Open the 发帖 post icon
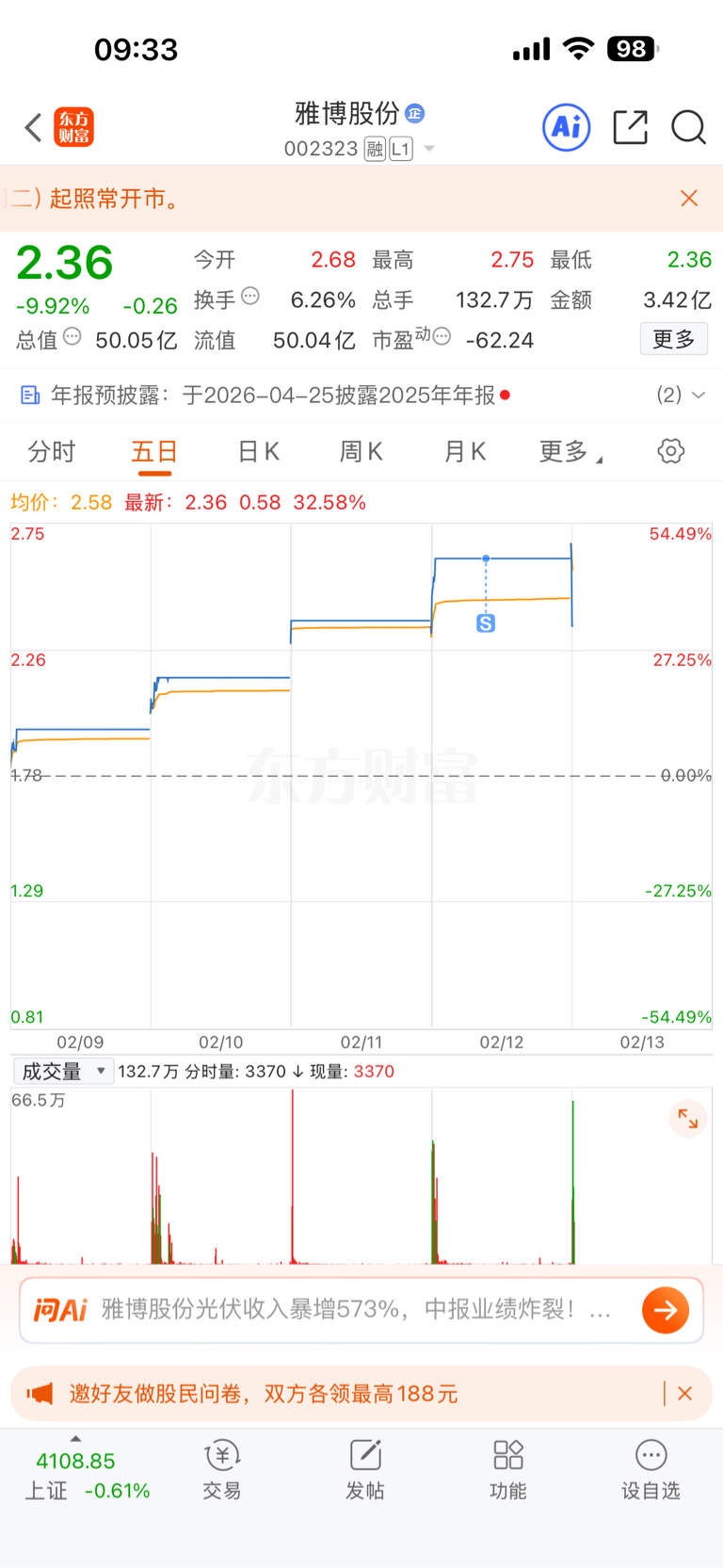The image size is (723, 1568). coord(365,1469)
